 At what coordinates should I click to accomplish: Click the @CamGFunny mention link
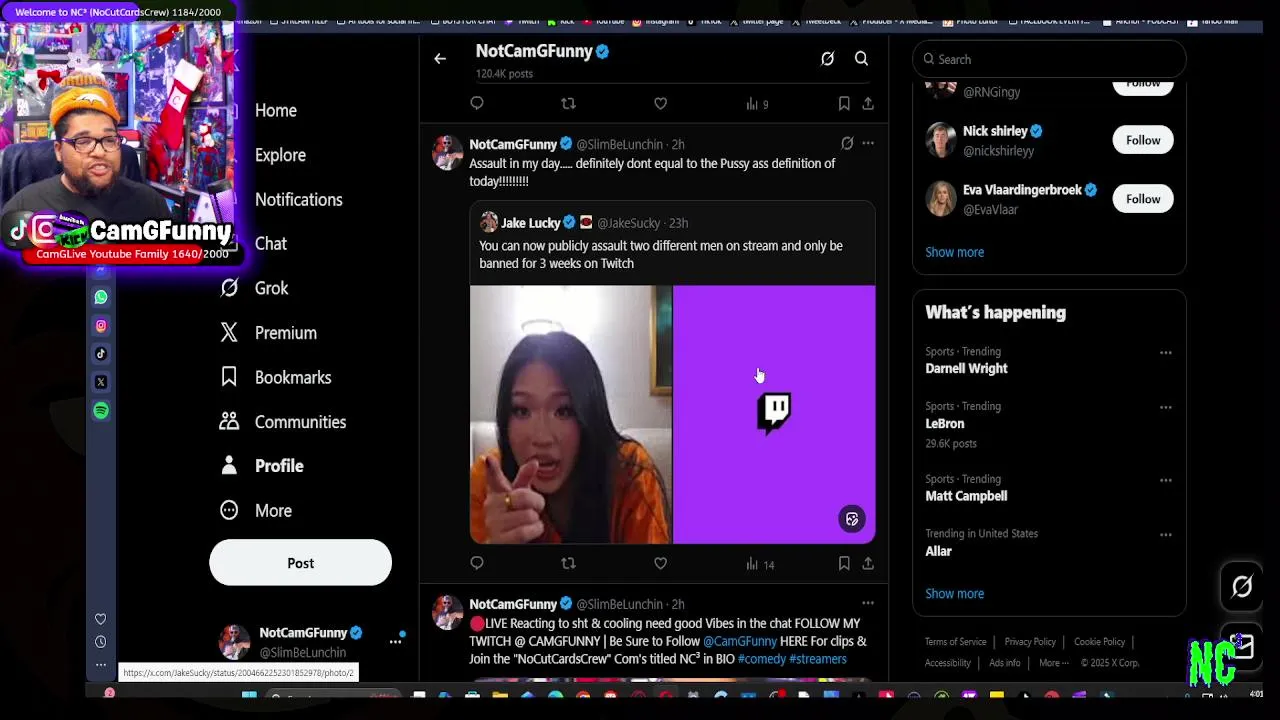(x=740, y=642)
